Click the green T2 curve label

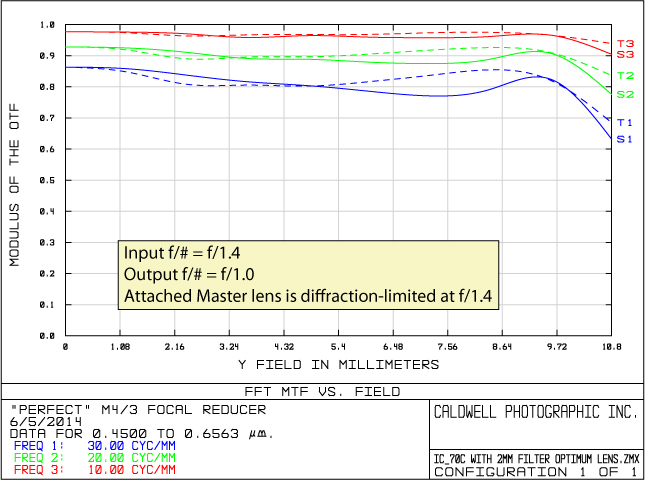pos(625,76)
